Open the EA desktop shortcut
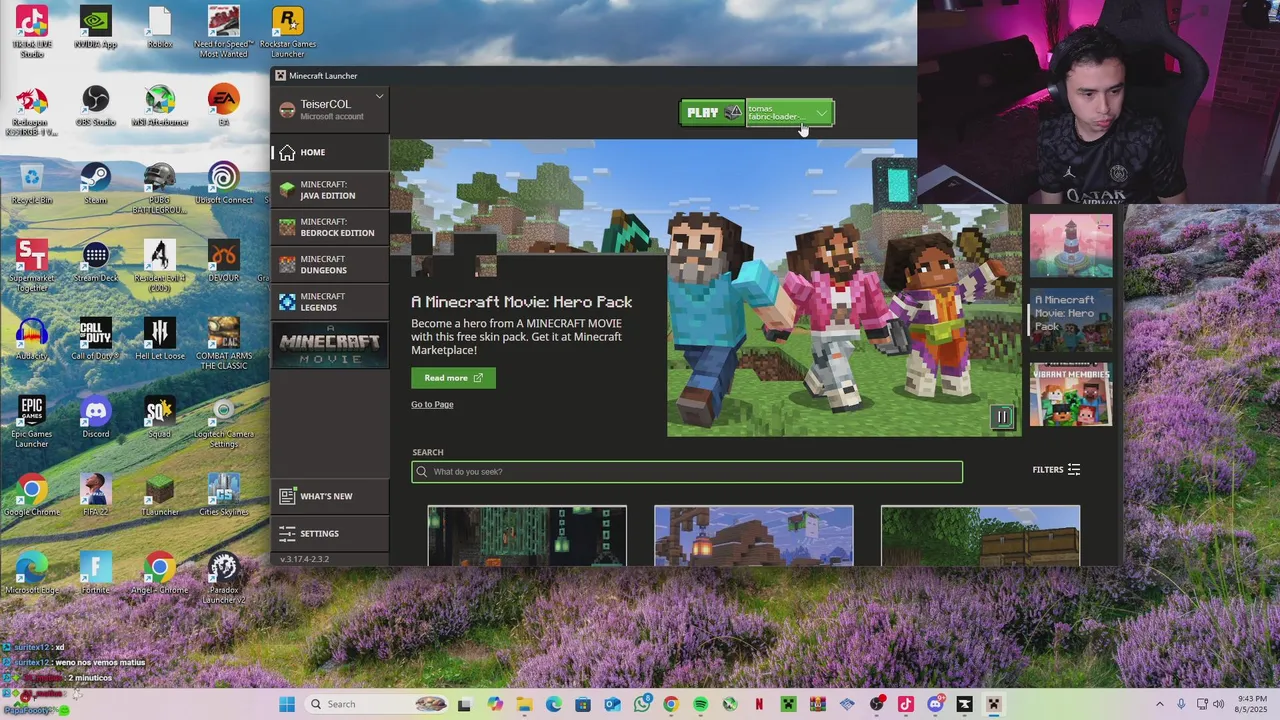 click(224, 106)
